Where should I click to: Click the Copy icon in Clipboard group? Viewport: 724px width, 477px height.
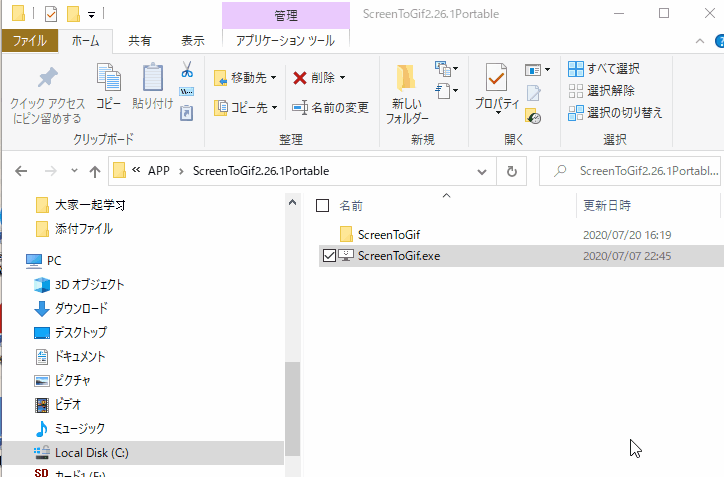(x=109, y=77)
